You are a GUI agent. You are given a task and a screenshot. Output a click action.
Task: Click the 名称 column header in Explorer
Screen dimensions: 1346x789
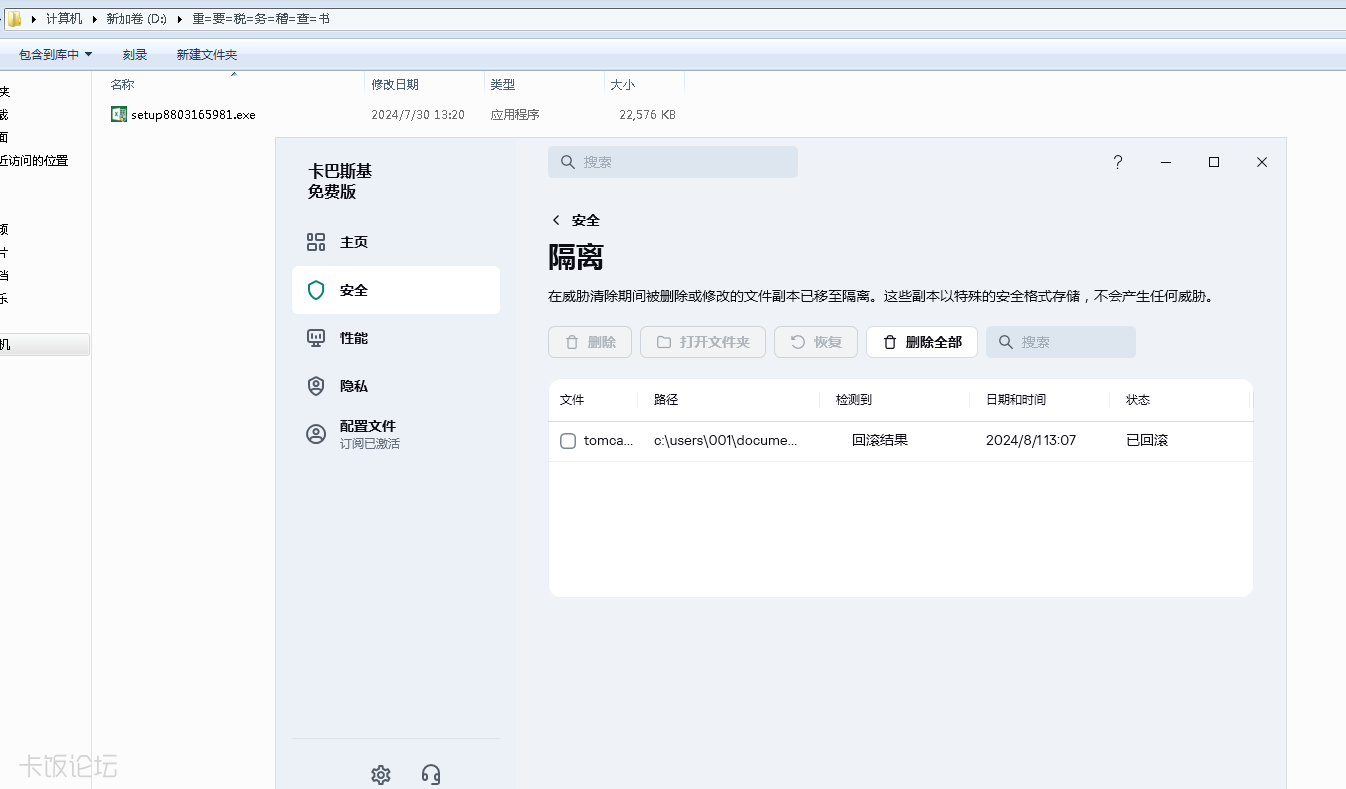coord(122,85)
